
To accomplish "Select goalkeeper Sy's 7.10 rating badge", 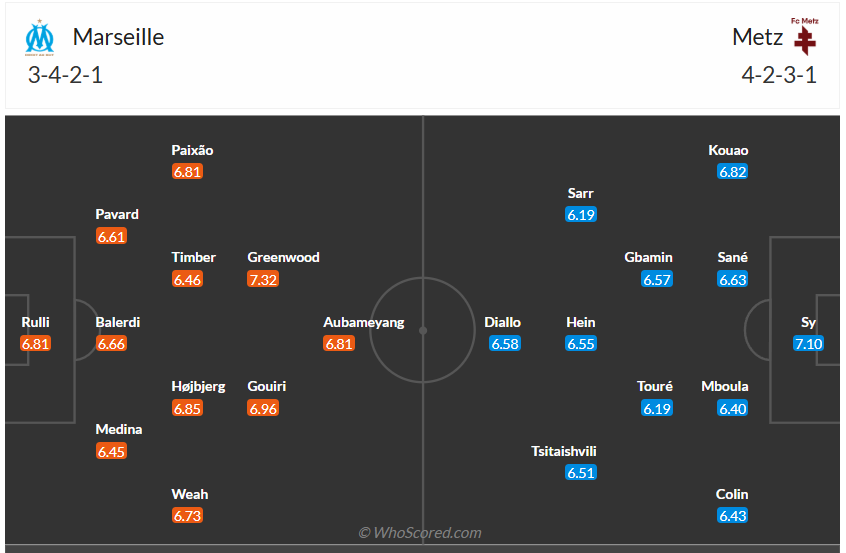I will pos(808,344).
